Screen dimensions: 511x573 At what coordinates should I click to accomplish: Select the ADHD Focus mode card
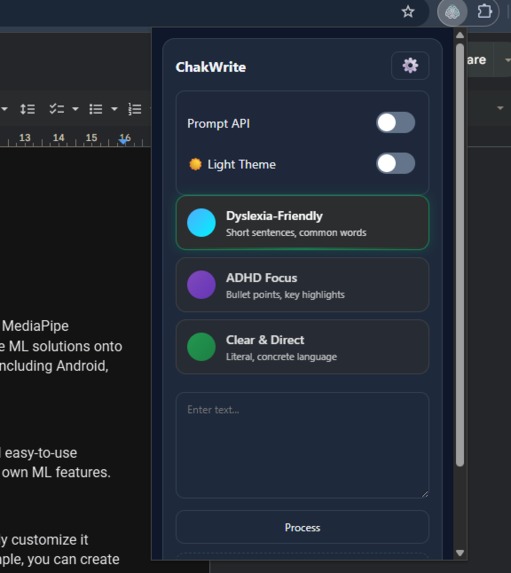click(x=302, y=285)
